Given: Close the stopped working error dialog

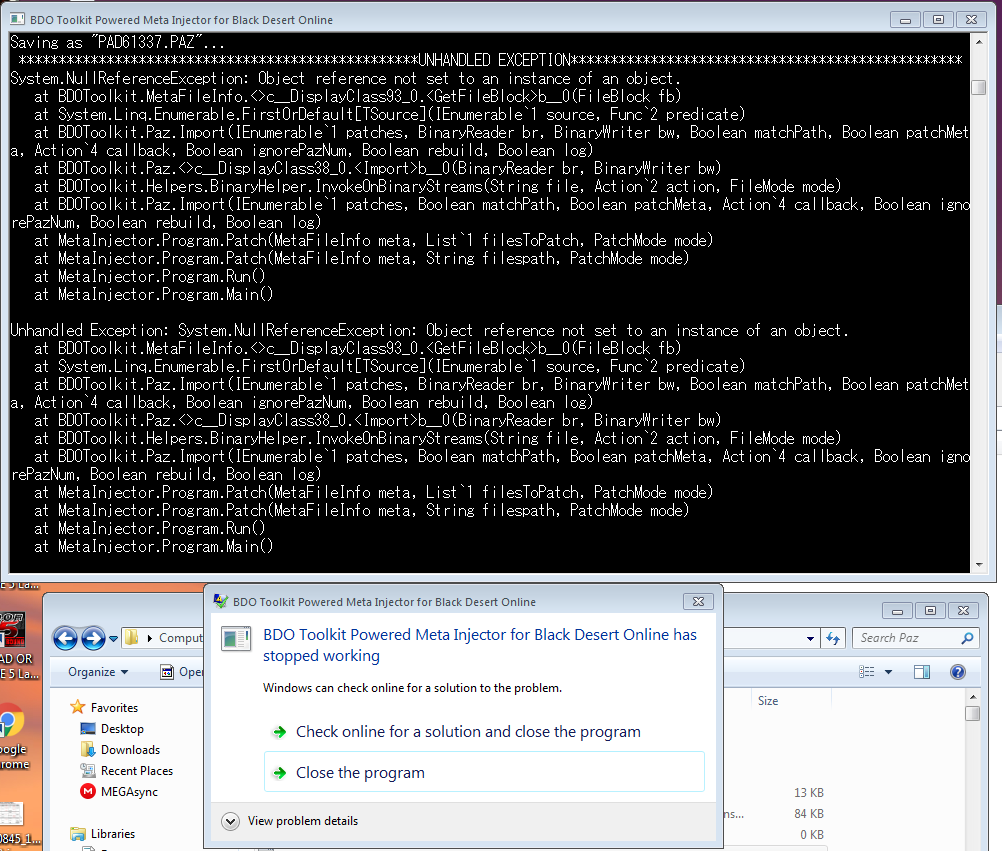Looking at the screenshot, I should pos(698,602).
